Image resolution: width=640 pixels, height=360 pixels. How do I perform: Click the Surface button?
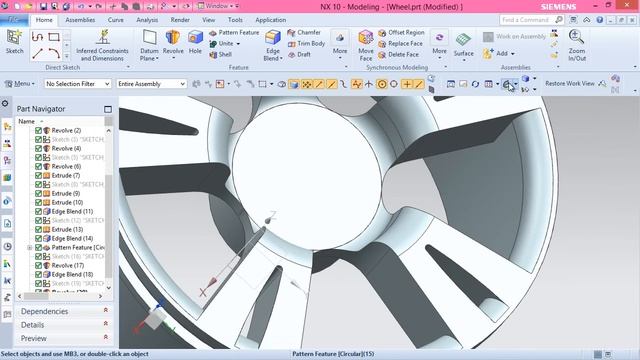pyautogui.click(x=464, y=47)
